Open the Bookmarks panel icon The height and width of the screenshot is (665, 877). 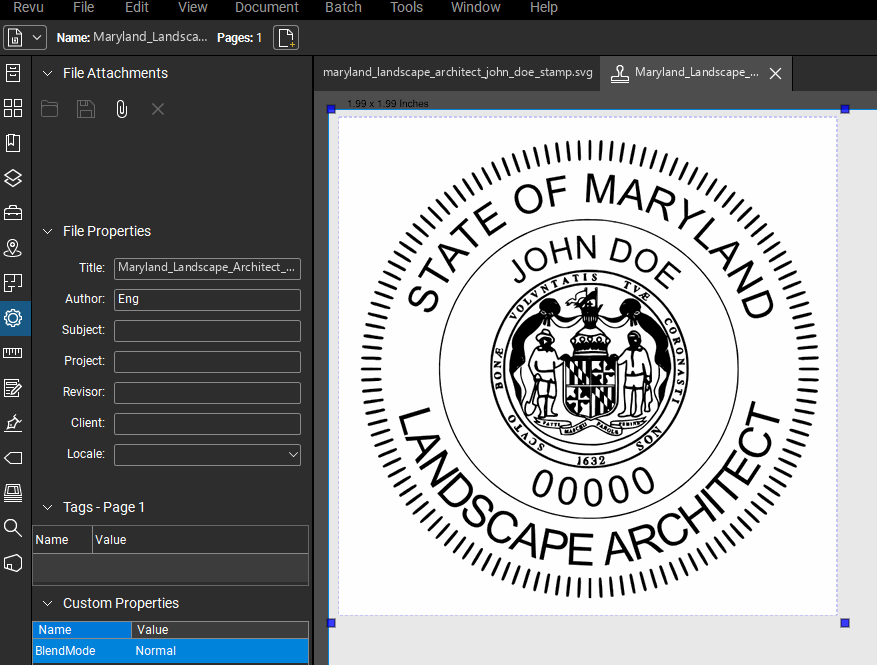click(13, 143)
